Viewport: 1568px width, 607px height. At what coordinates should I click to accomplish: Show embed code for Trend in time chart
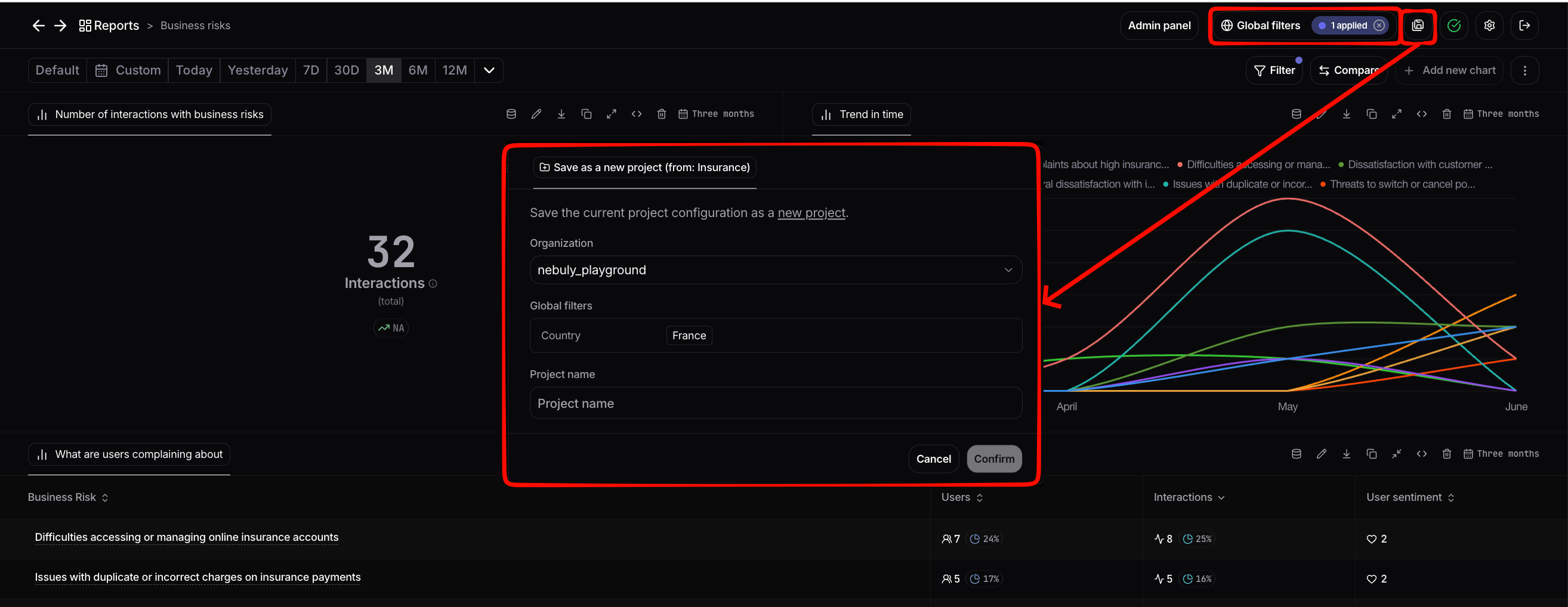pyautogui.click(x=1421, y=114)
